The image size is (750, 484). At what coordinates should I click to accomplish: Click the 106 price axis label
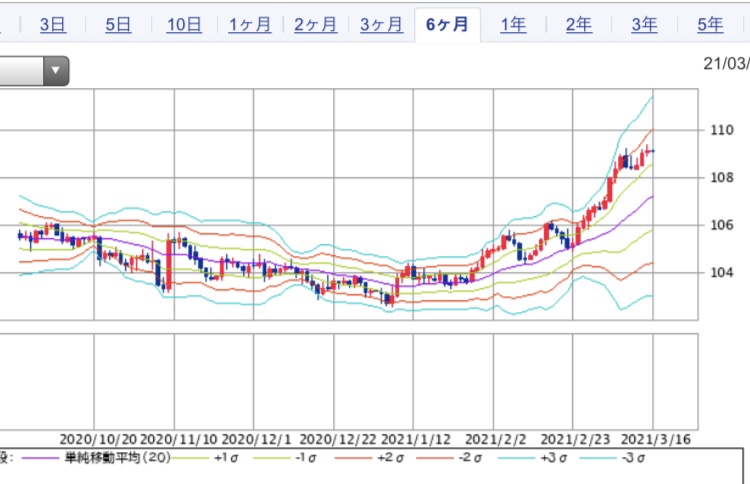(722, 225)
